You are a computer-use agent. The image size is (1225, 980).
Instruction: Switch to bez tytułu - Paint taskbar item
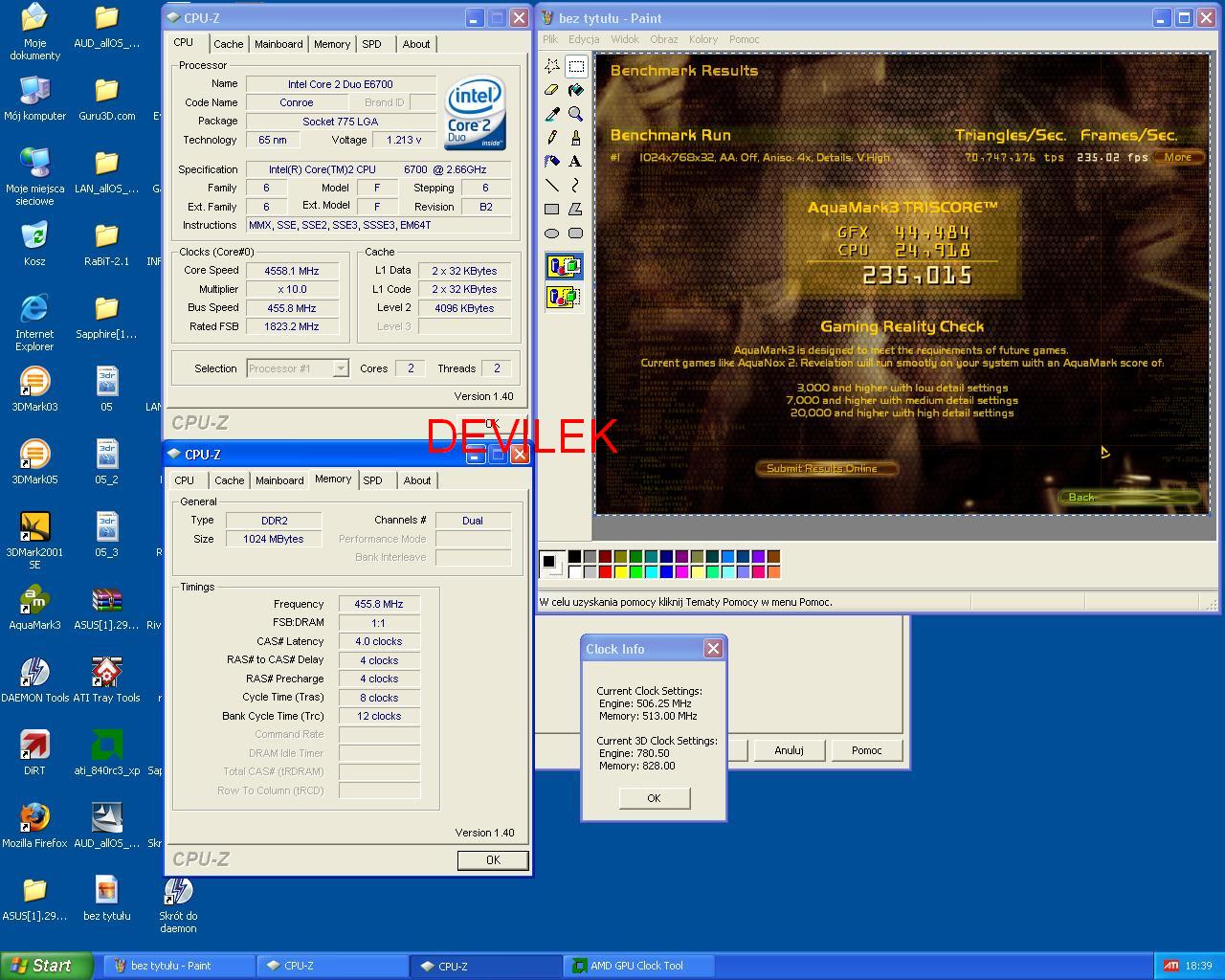178,966
